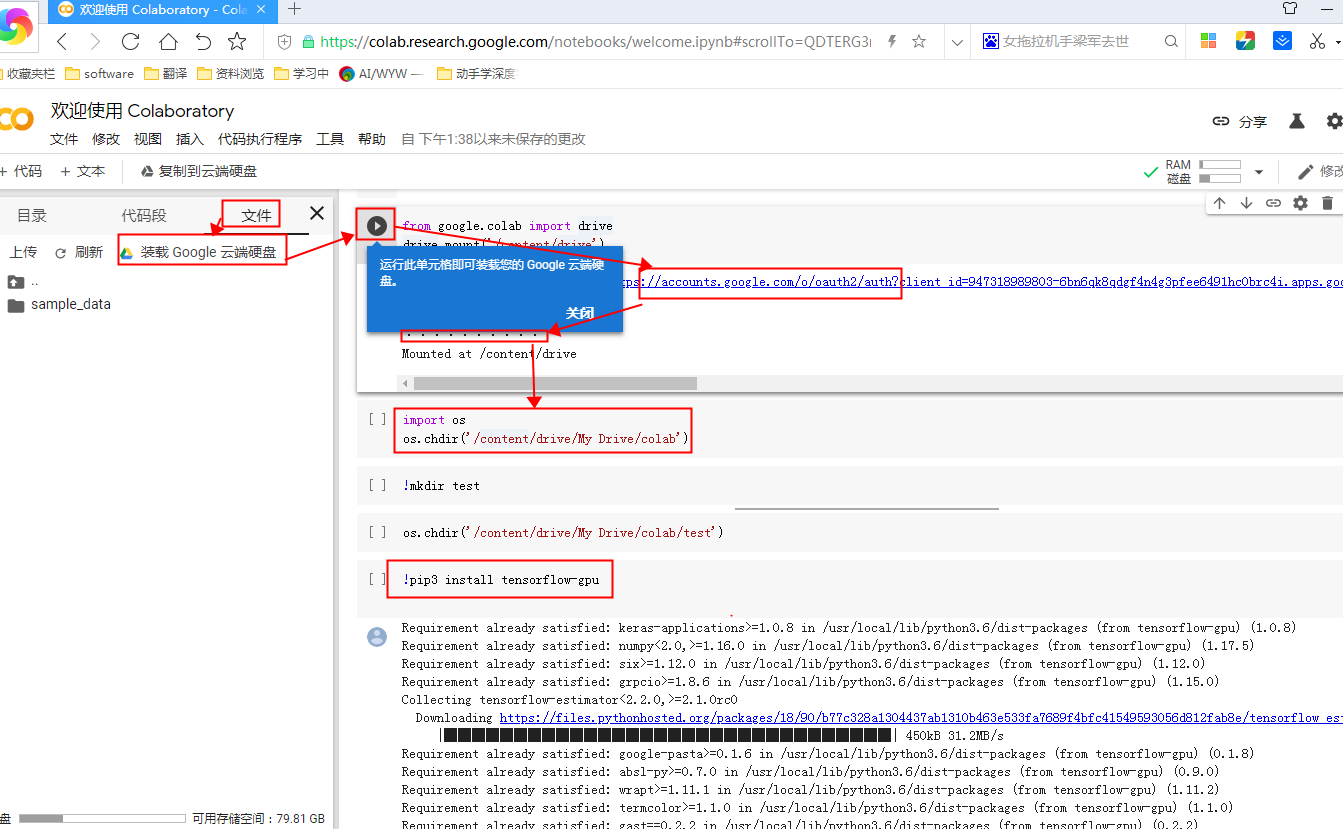Click the star in the address bar
Screen dimensions: 1343x829
(919, 41)
